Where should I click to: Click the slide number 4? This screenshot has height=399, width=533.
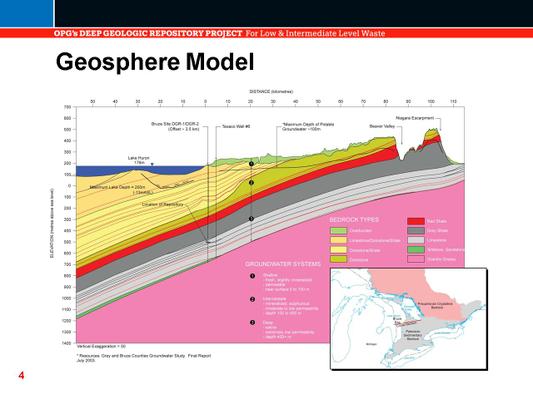[x=21, y=376]
